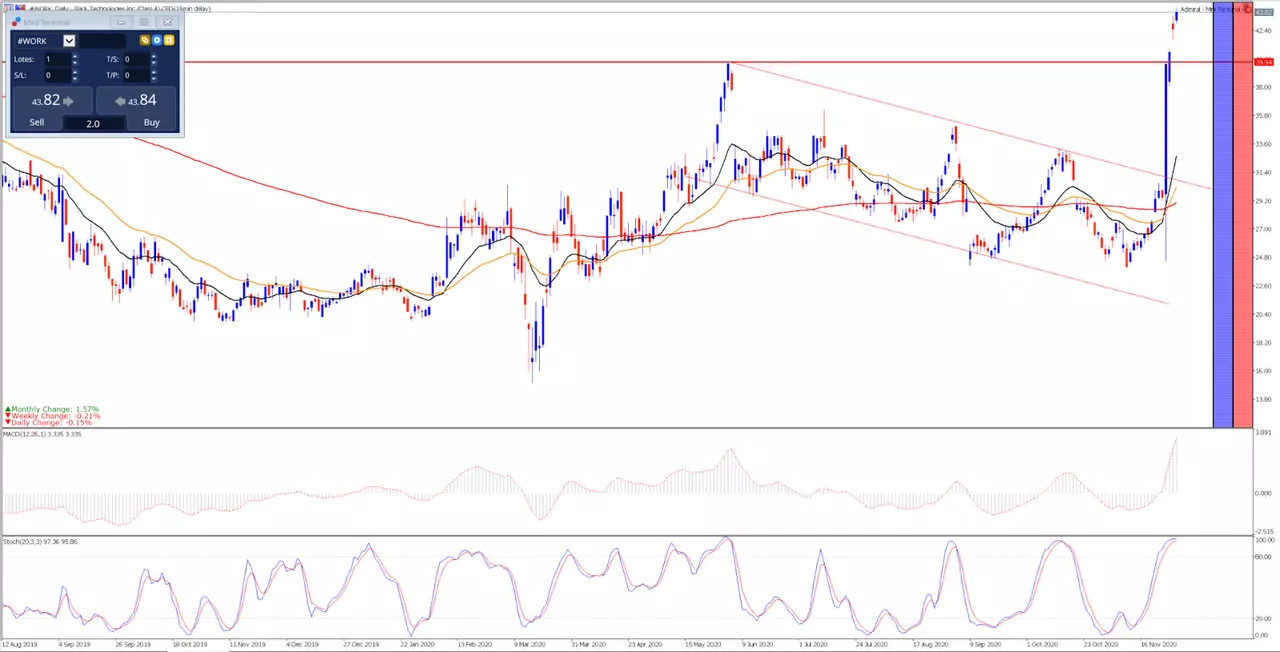Open the #WORK symbol dropdown
The width and height of the screenshot is (1280, 652).
click(x=69, y=41)
